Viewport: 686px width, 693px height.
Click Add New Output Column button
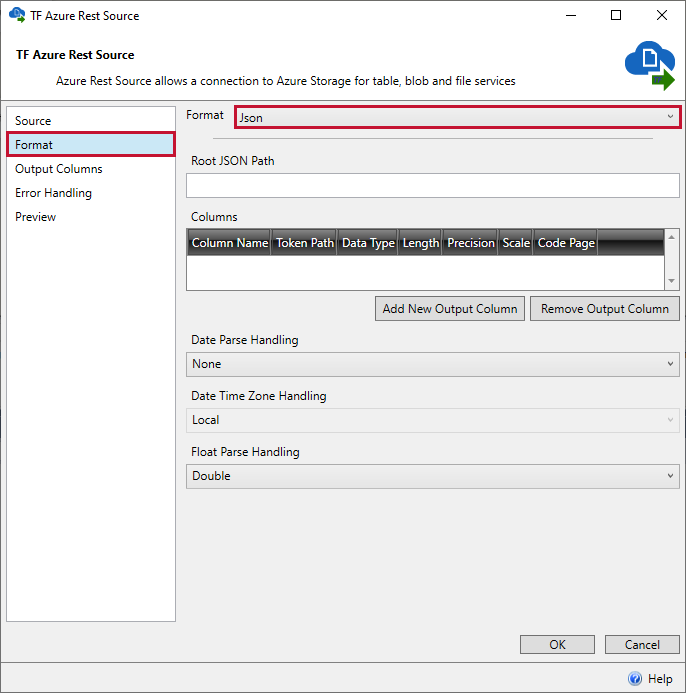pyautogui.click(x=450, y=308)
